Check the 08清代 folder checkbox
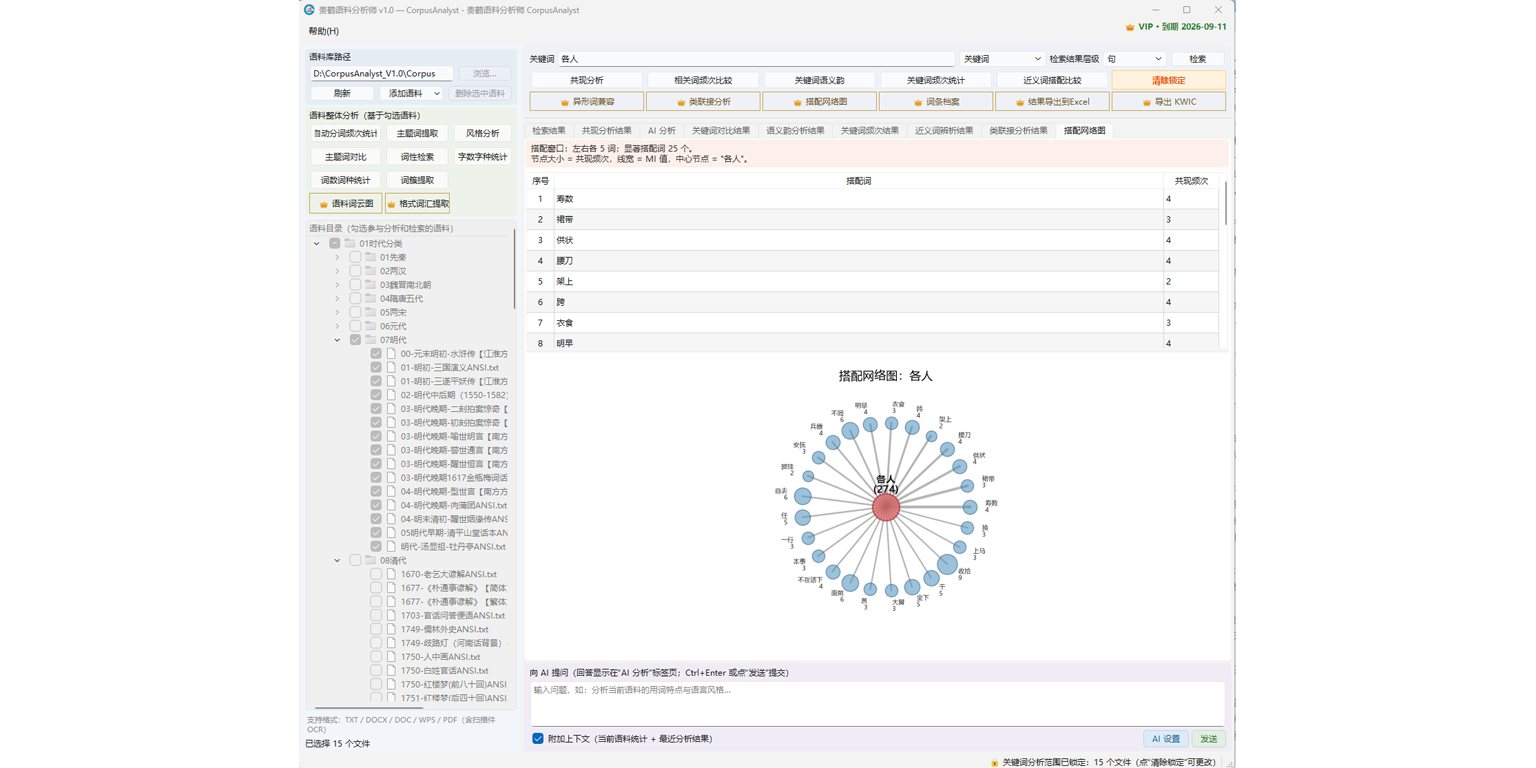Screen dimensions: 1536x768 point(355,561)
